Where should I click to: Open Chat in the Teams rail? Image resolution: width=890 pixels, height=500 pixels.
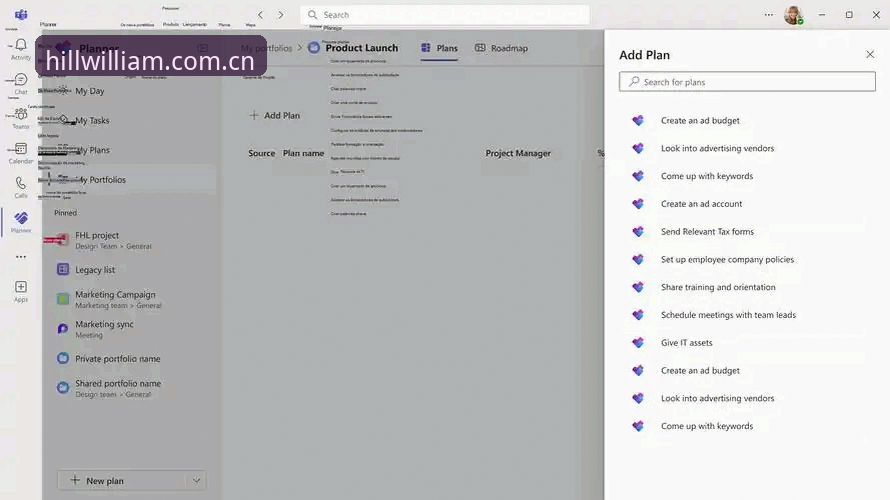coord(21,83)
